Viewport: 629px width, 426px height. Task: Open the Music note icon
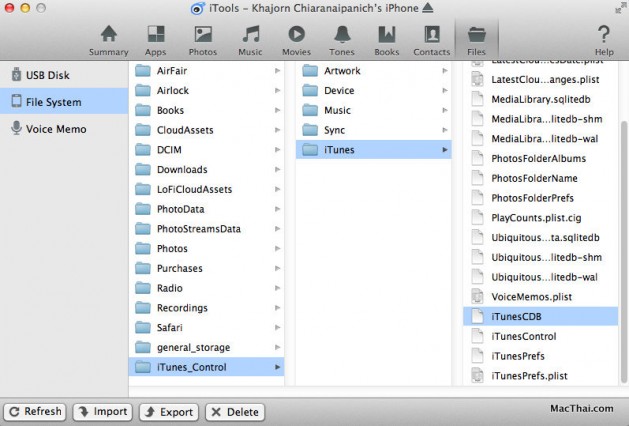[x=251, y=34]
